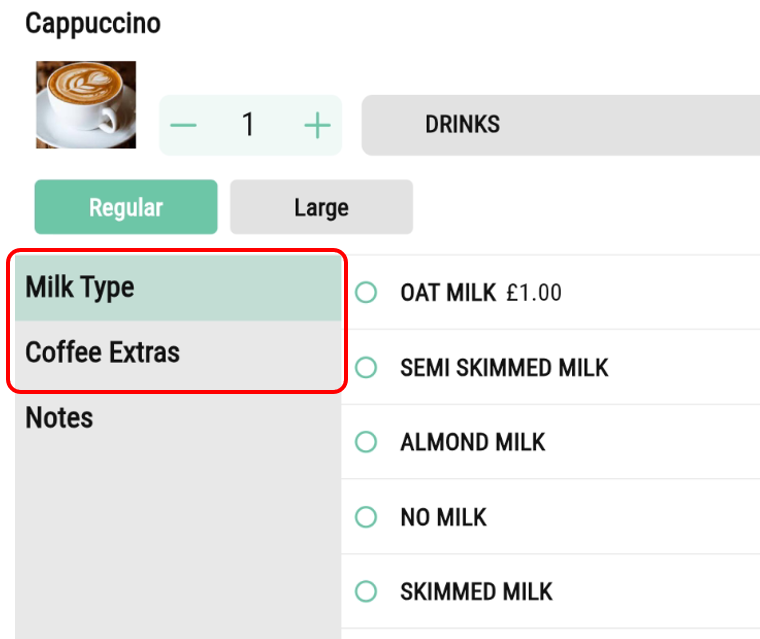The height and width of the screenshot is (639, 760).
Task: Click the quantity value showing 1
Action: [x=248, y=125]
